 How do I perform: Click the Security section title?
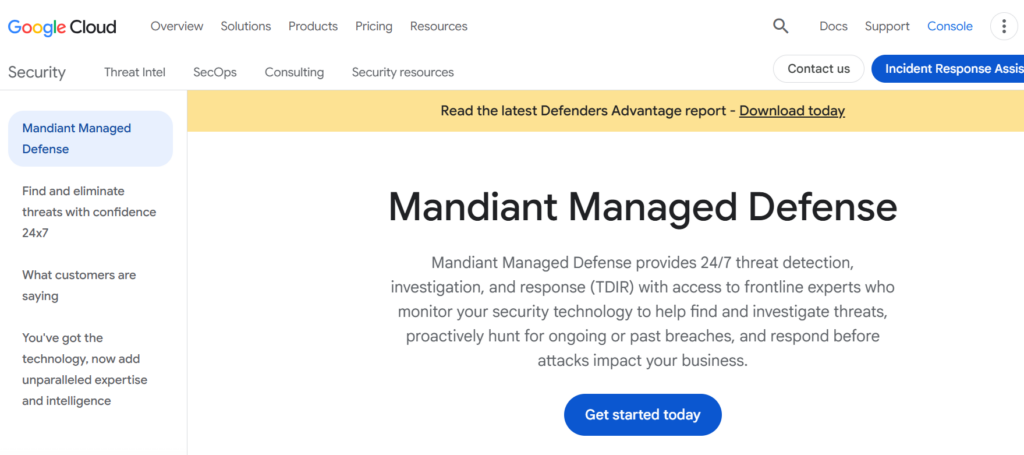coord(37,72)
